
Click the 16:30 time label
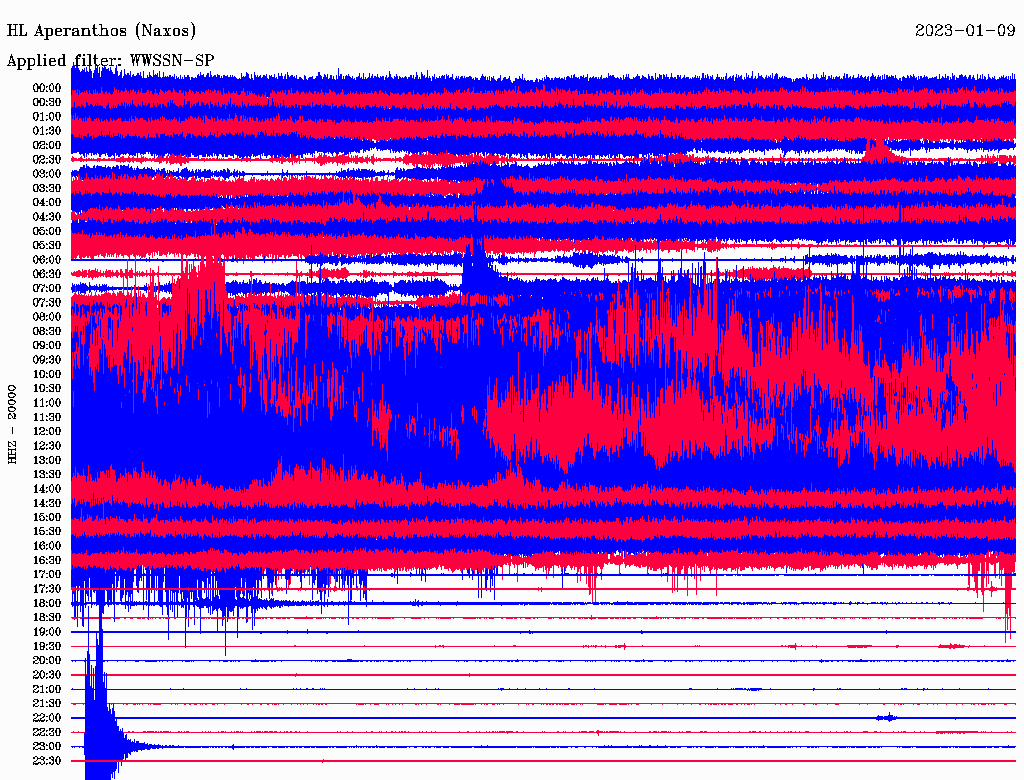(x=47, y=561)
